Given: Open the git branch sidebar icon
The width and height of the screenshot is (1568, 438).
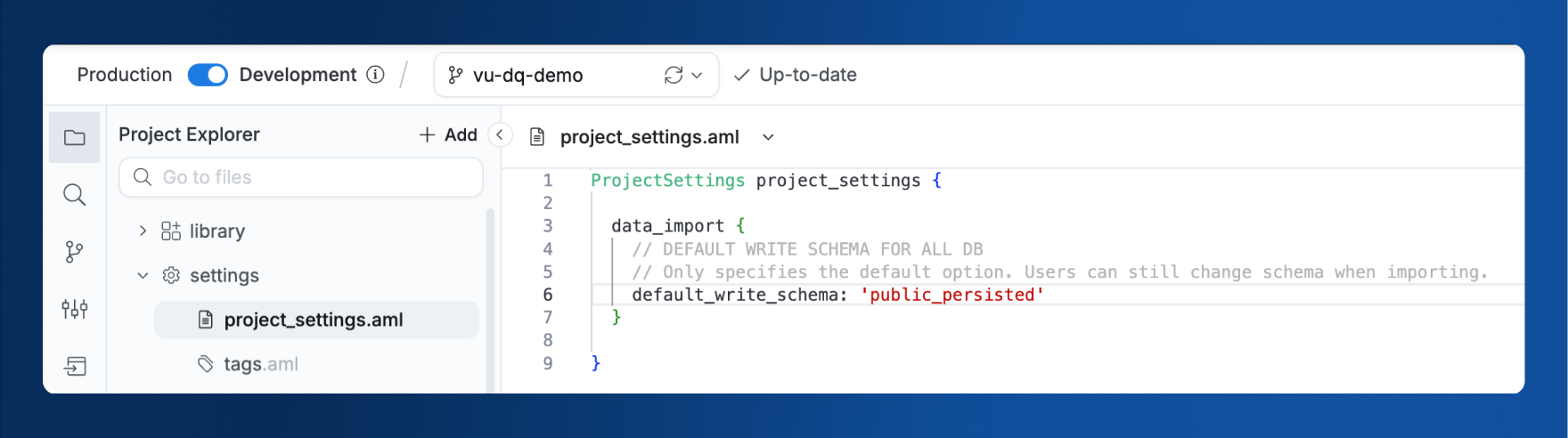Looking at the screenshot, I should point(75,252).
